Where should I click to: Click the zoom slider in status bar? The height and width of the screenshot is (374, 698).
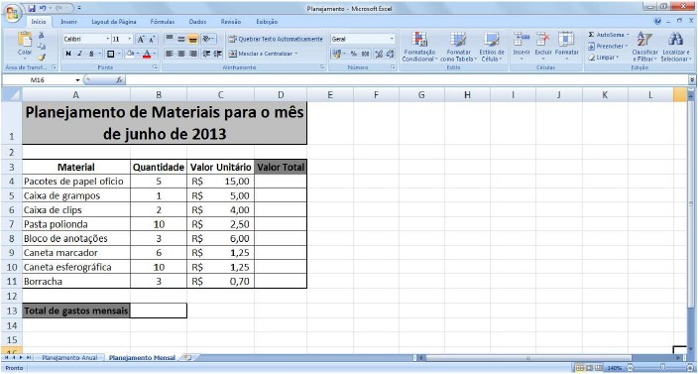pyautogui.click(x=661, y=369)
